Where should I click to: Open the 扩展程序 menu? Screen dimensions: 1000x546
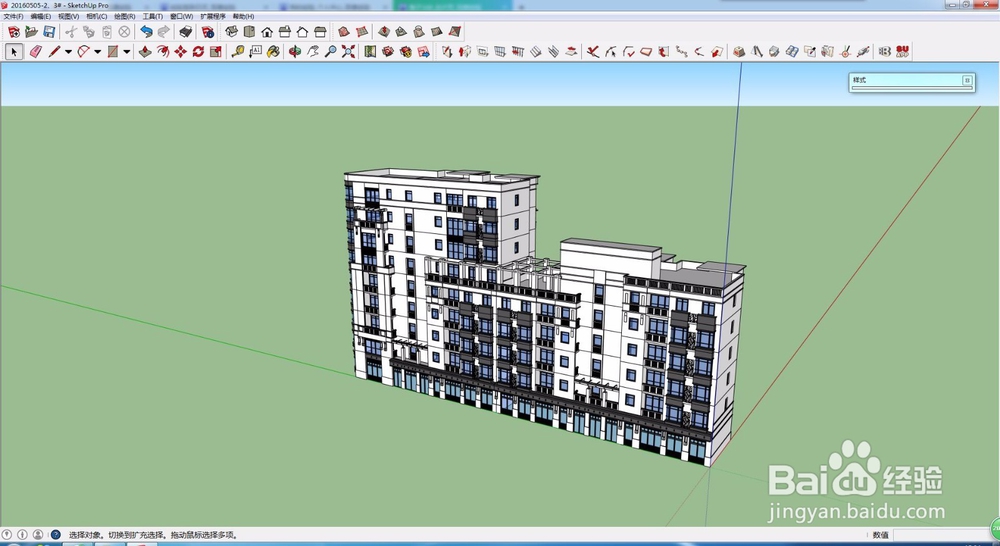(213, 16)
